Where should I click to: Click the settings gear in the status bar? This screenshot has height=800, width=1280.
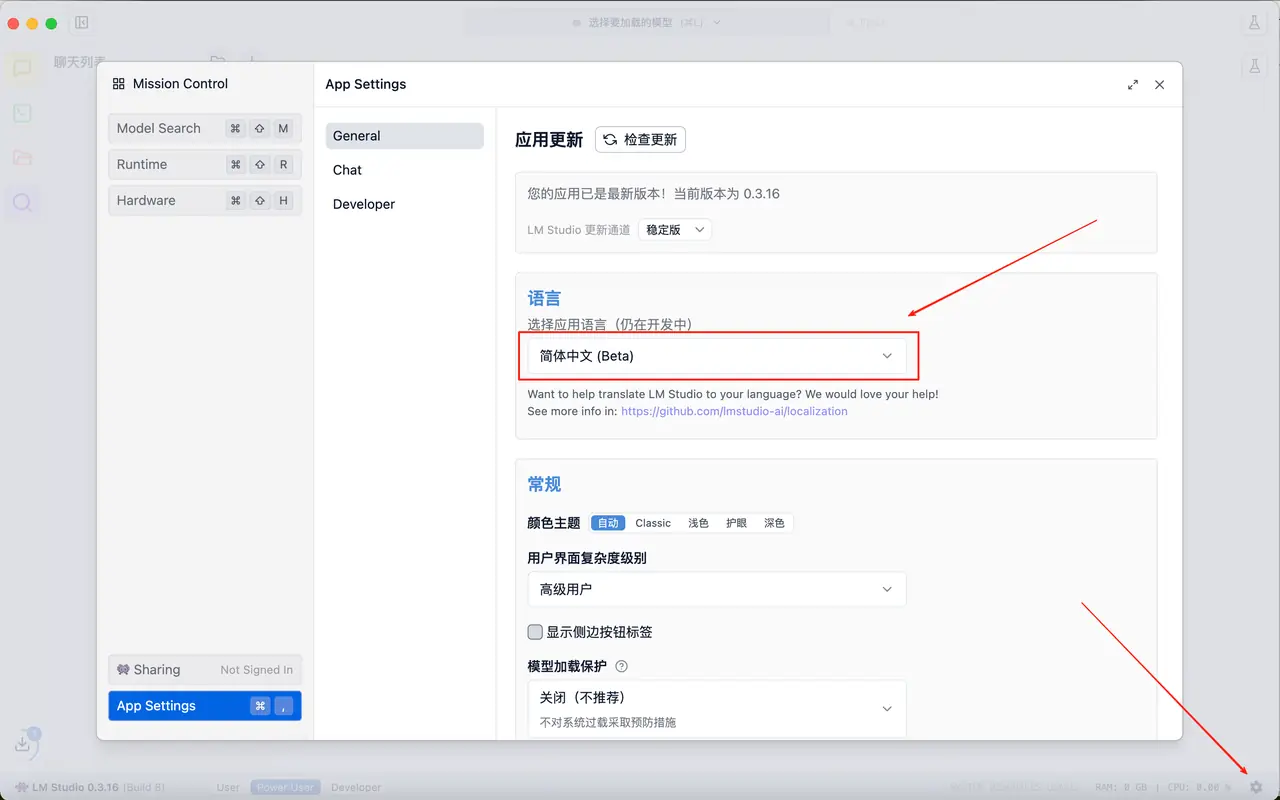(x=1256, y=788)
